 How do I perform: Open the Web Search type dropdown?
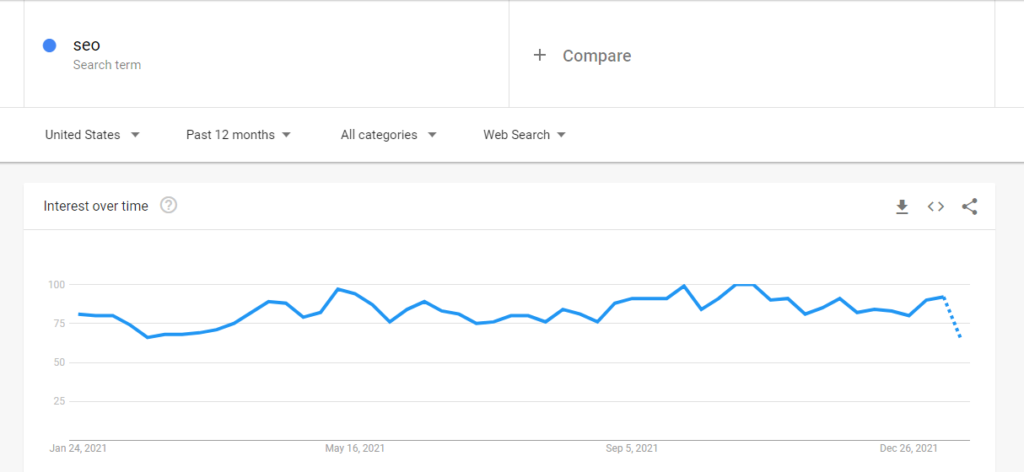click(x=524, y=134)
